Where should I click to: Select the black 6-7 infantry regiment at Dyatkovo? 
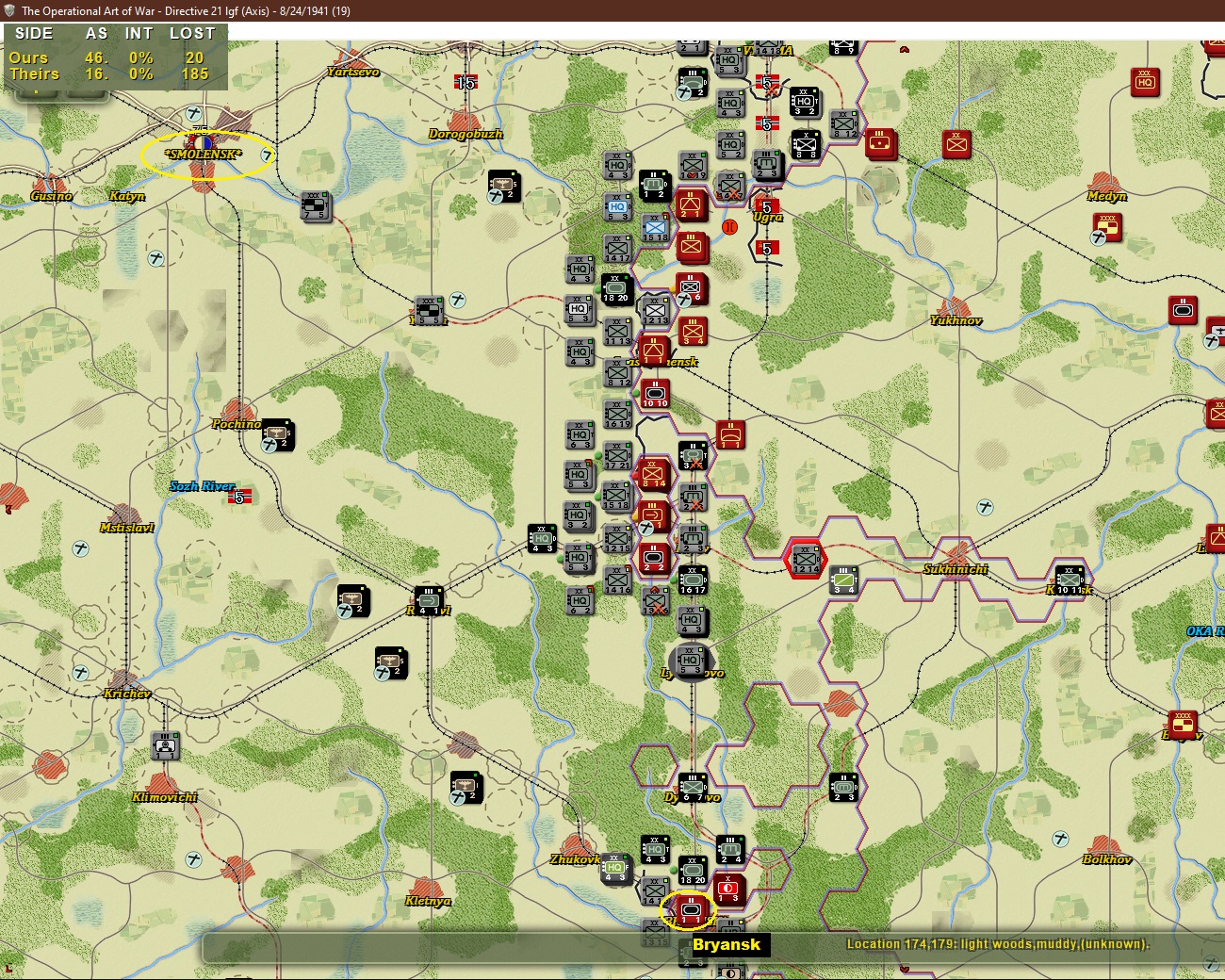coord(693,788)
